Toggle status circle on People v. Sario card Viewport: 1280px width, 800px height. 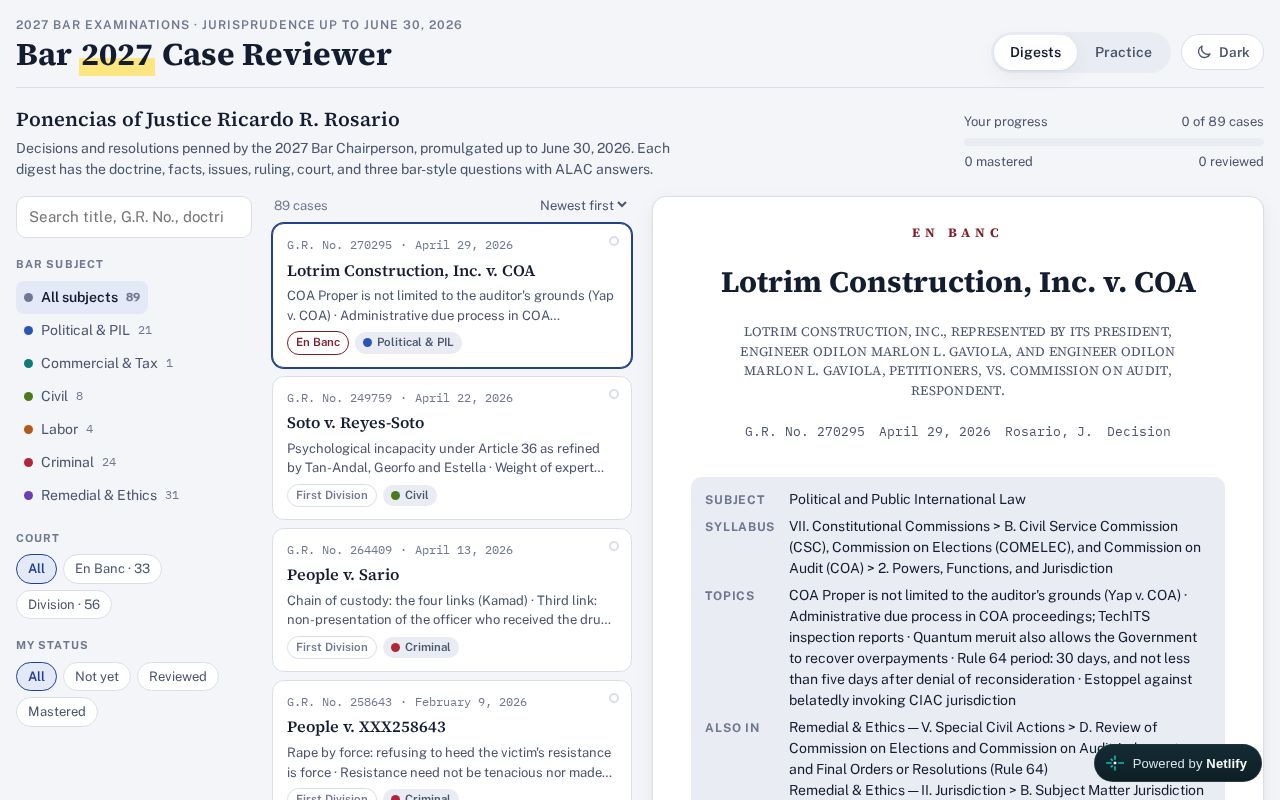click(614, 546)
